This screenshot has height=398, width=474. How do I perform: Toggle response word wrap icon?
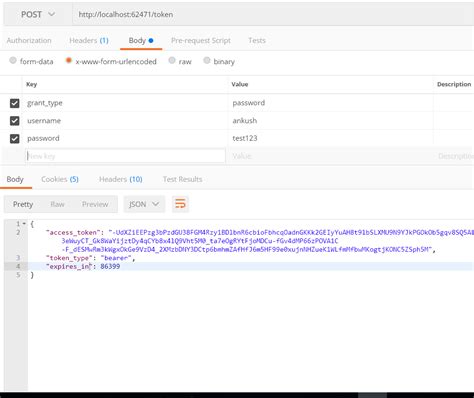coord(180,204)
